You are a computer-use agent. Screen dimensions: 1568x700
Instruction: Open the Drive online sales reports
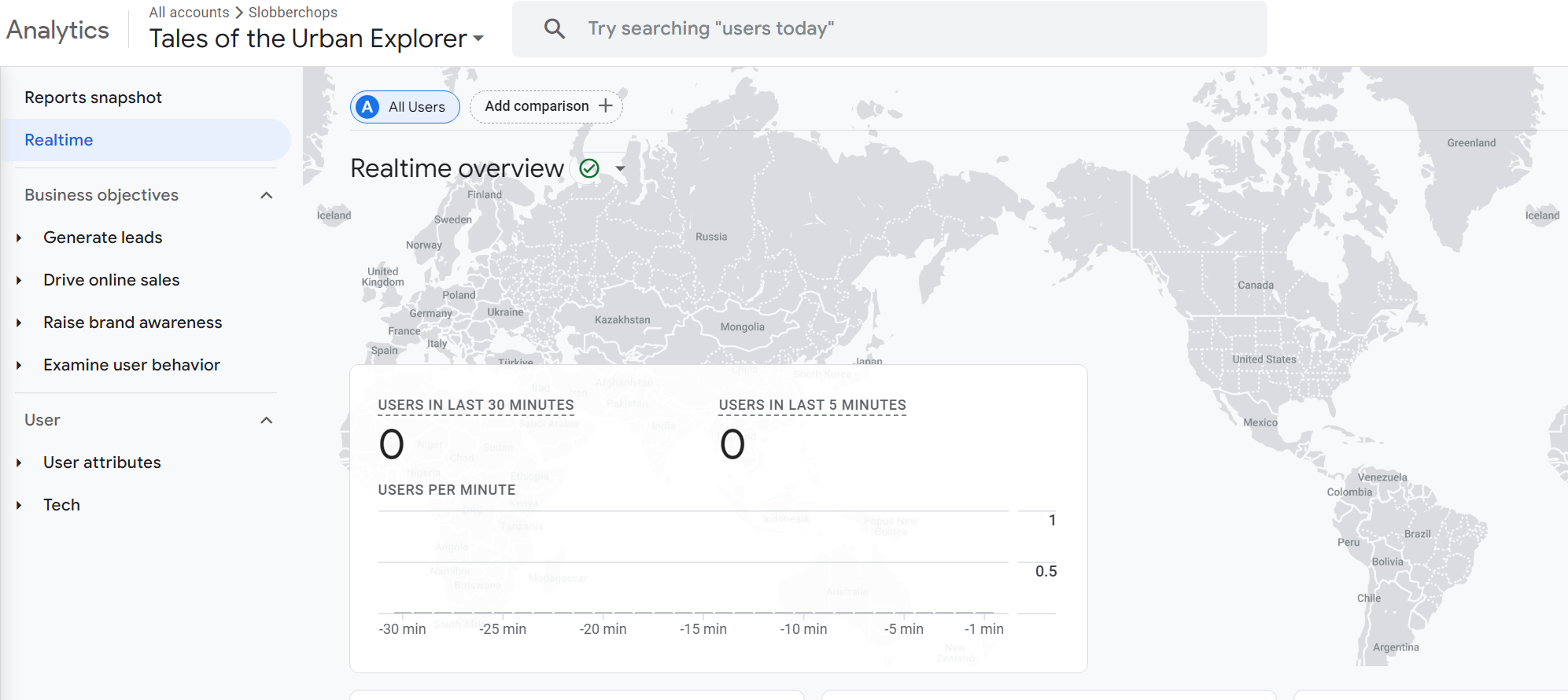[112, 280]
